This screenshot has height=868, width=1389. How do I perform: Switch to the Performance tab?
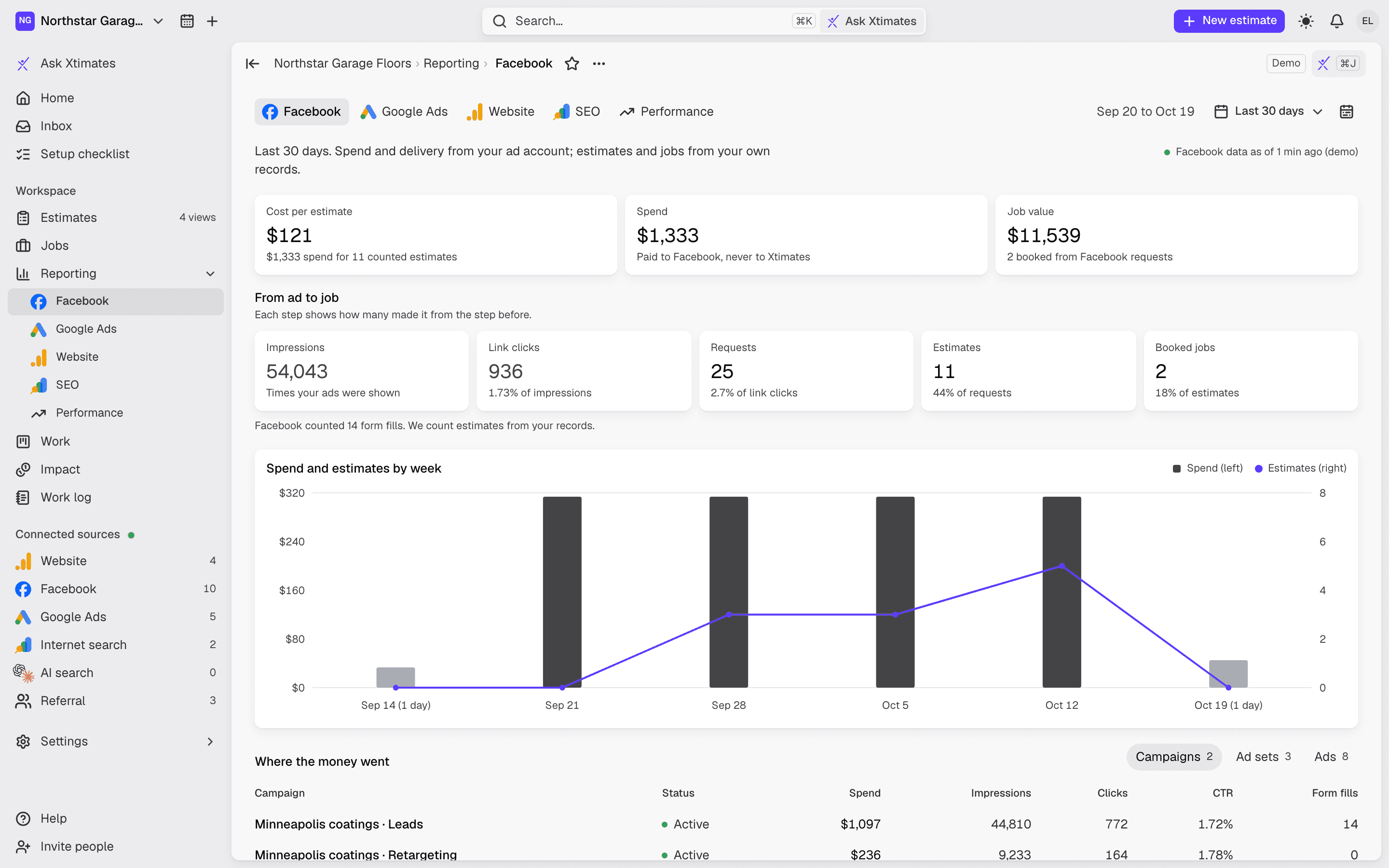(667, 112)
